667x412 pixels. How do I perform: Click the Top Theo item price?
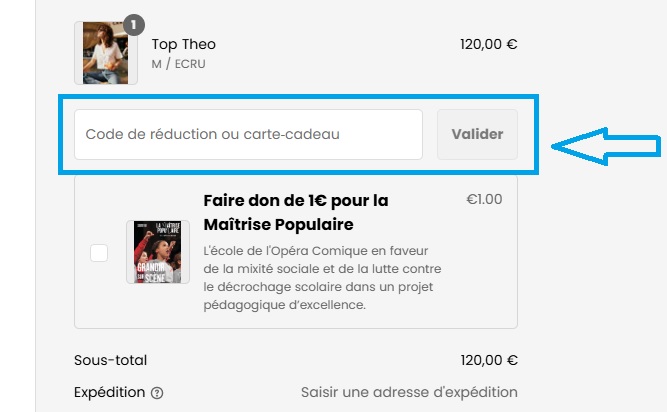point(489,44)
